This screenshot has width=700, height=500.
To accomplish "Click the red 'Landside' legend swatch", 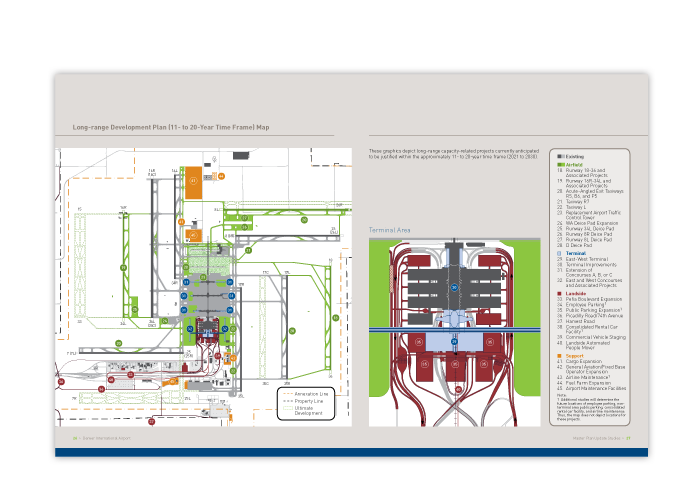I will tap(559, 294).
